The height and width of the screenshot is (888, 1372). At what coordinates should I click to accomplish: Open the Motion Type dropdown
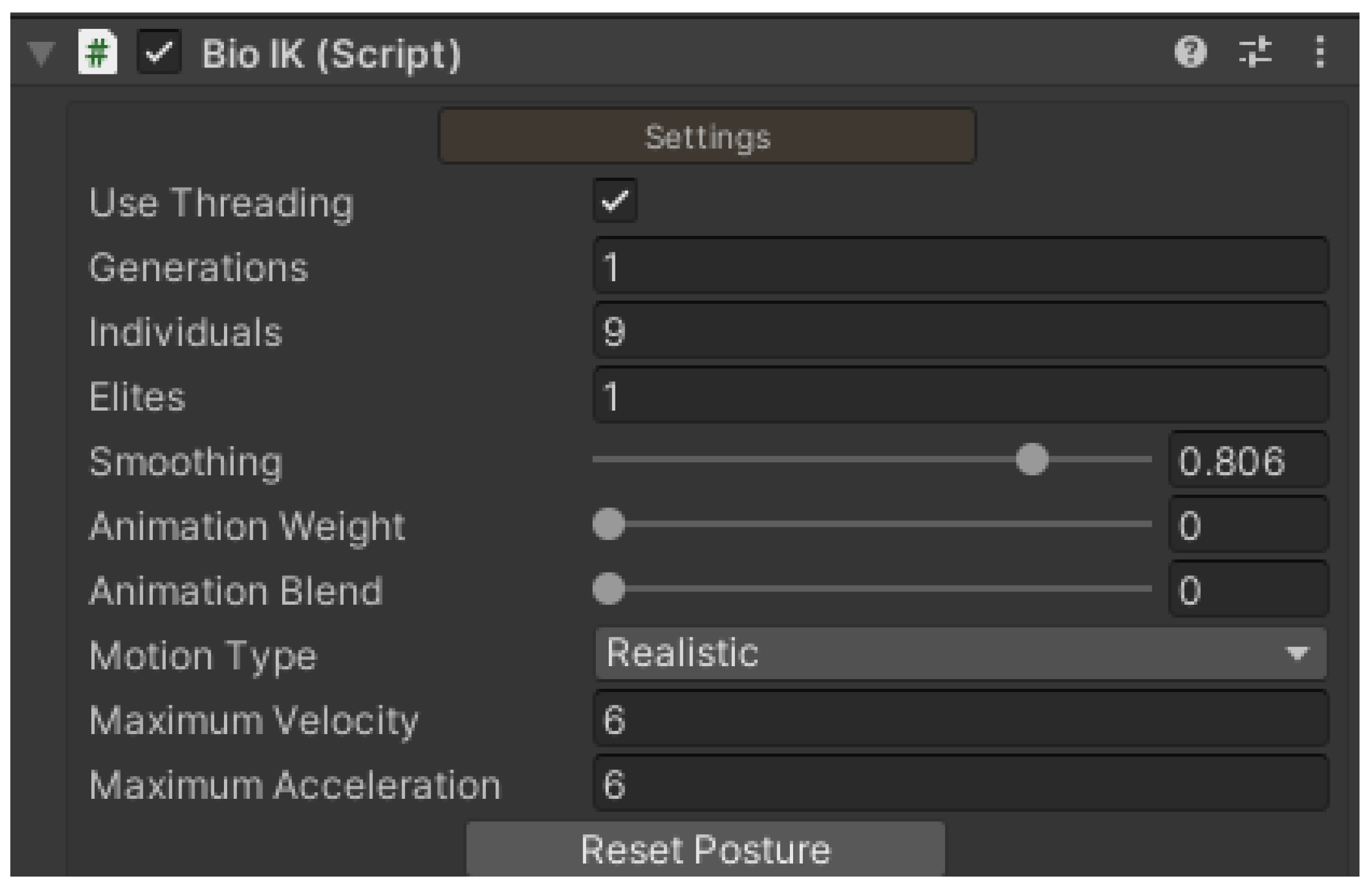960,653
